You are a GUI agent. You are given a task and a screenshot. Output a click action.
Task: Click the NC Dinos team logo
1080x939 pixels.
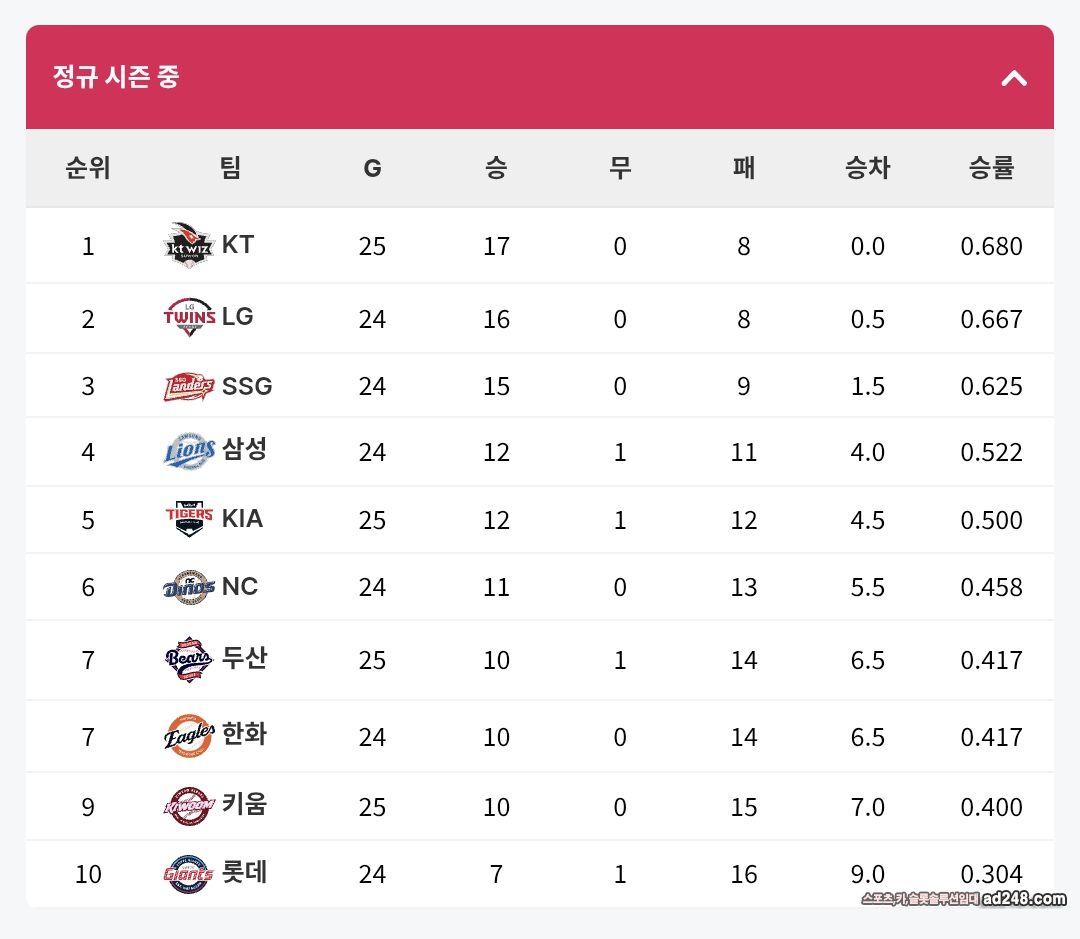point(189,587)
